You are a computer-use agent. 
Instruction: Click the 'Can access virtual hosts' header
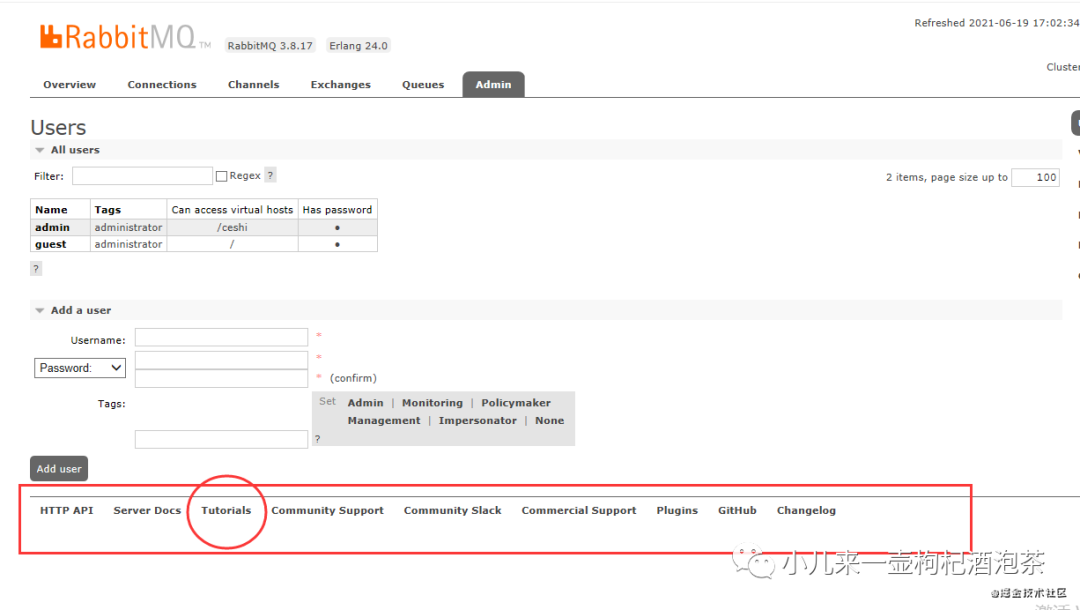[232, 210]
